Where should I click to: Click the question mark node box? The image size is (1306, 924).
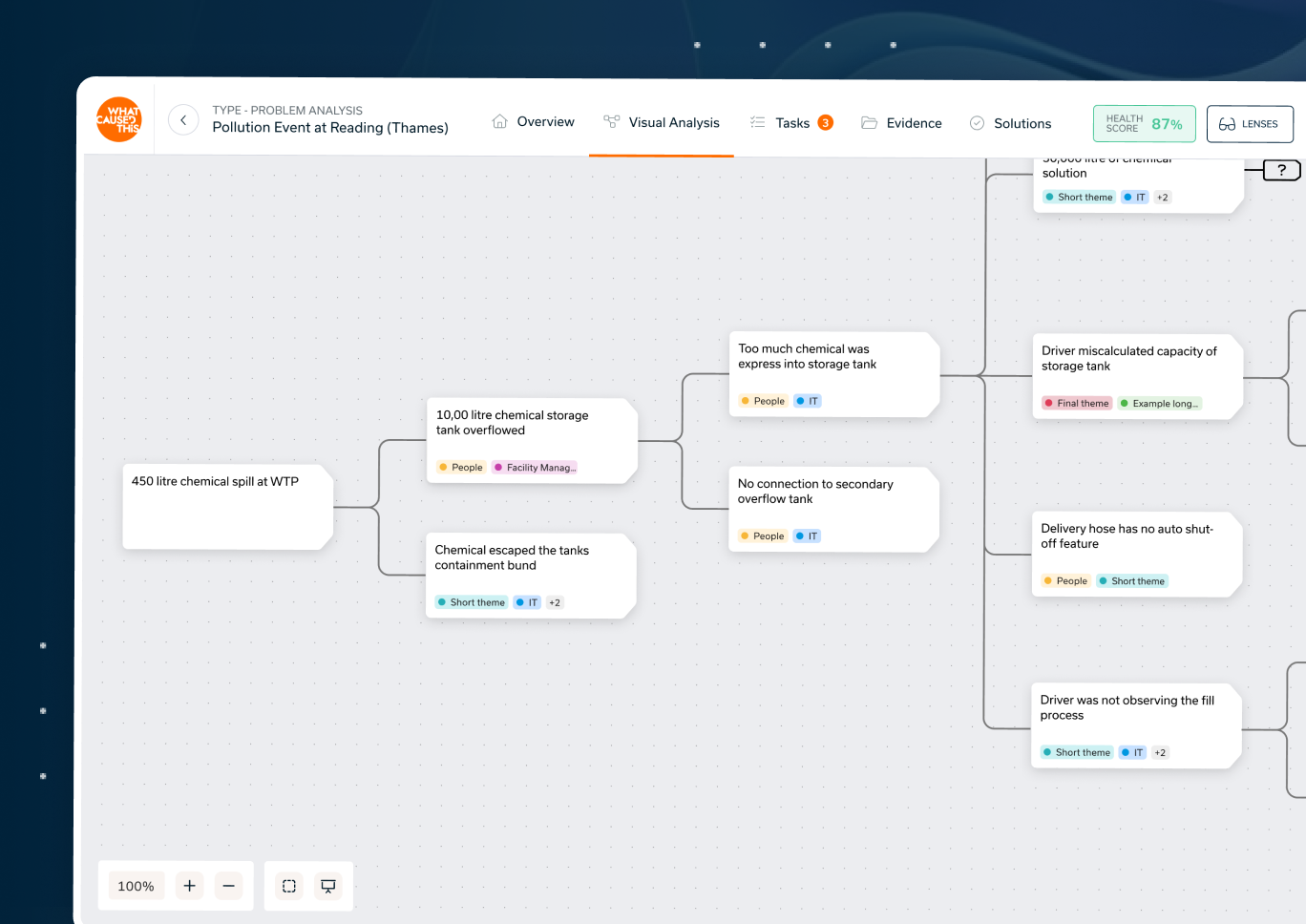(x=1281, y=170)
